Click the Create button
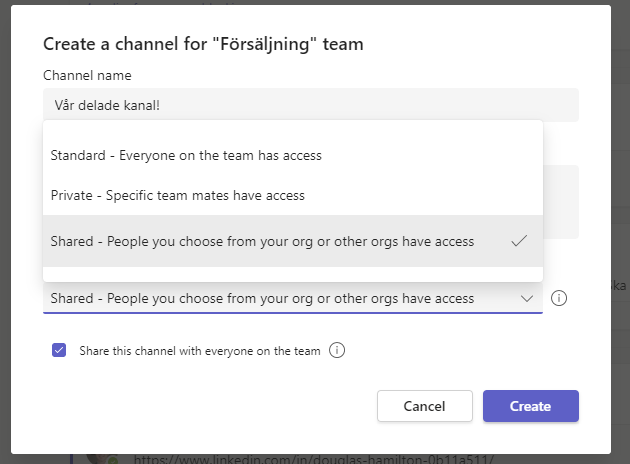The height and width of the screenshot is (464, 630). coord(531,406)
